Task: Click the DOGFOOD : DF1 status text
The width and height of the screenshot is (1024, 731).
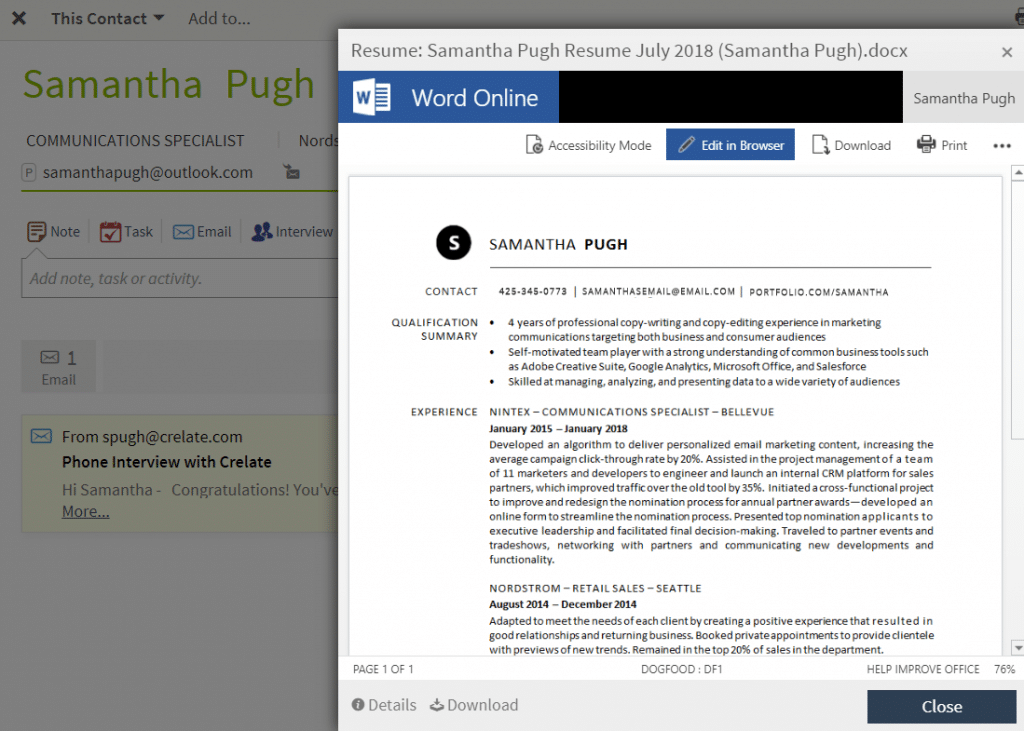Action: [681, 669]
